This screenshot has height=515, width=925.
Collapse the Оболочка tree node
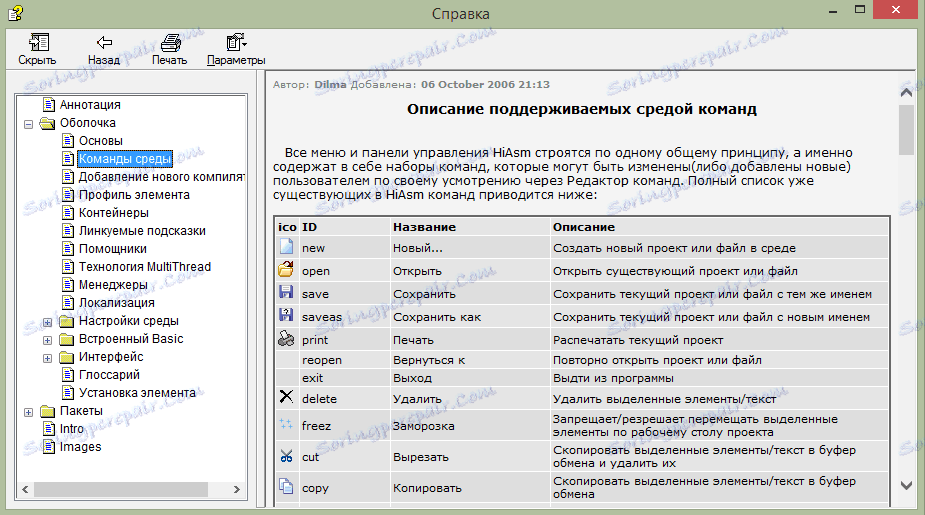point(28,124)
